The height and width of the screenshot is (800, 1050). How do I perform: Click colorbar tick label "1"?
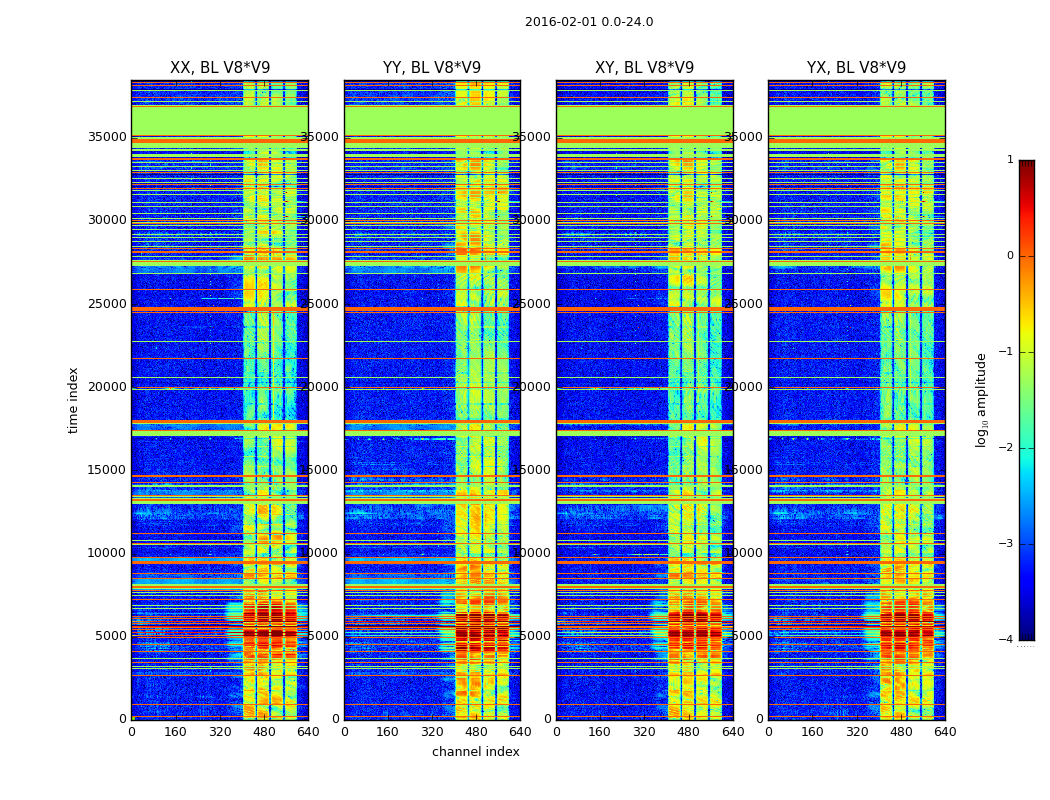1010,159
